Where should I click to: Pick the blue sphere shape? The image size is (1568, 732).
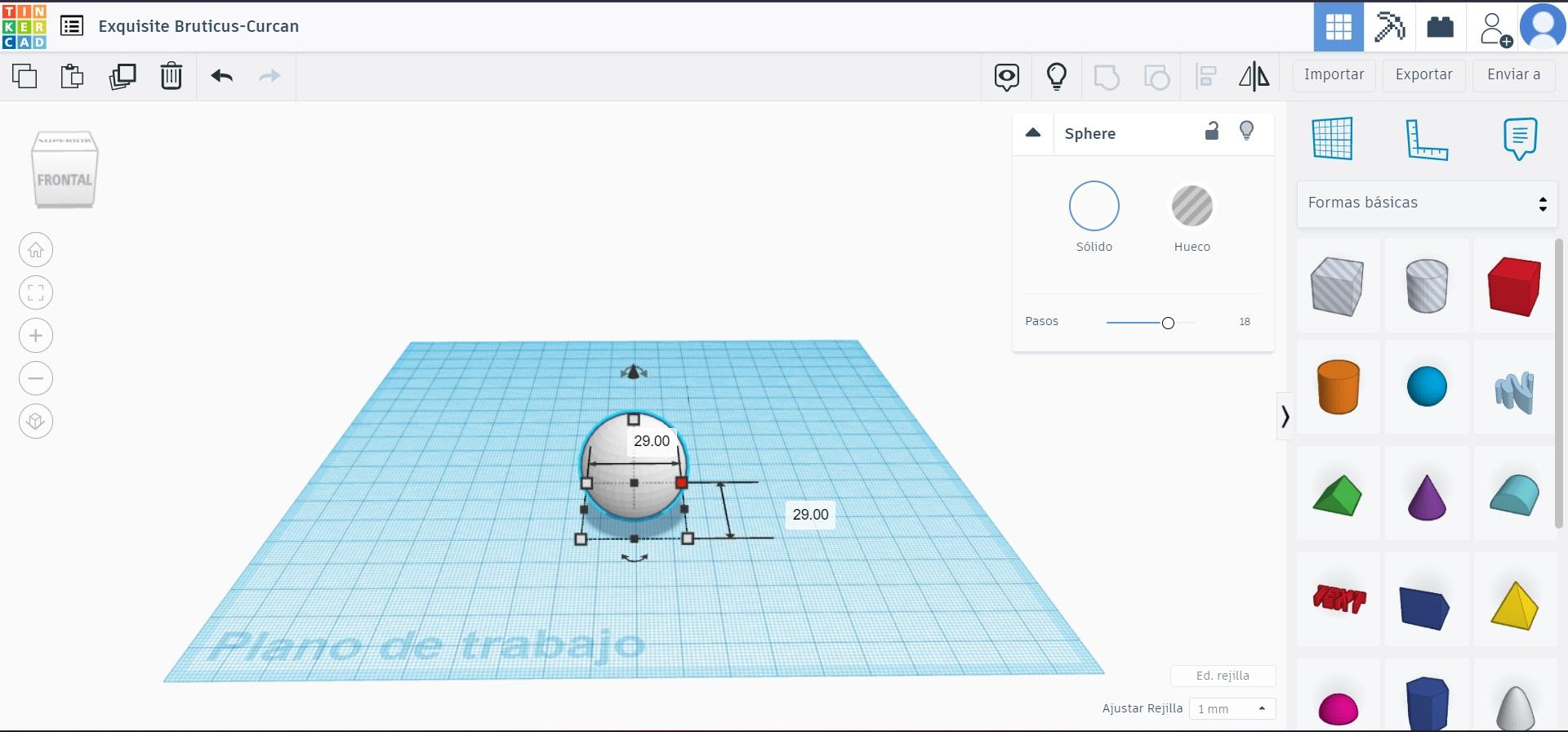coord(1427,386)
